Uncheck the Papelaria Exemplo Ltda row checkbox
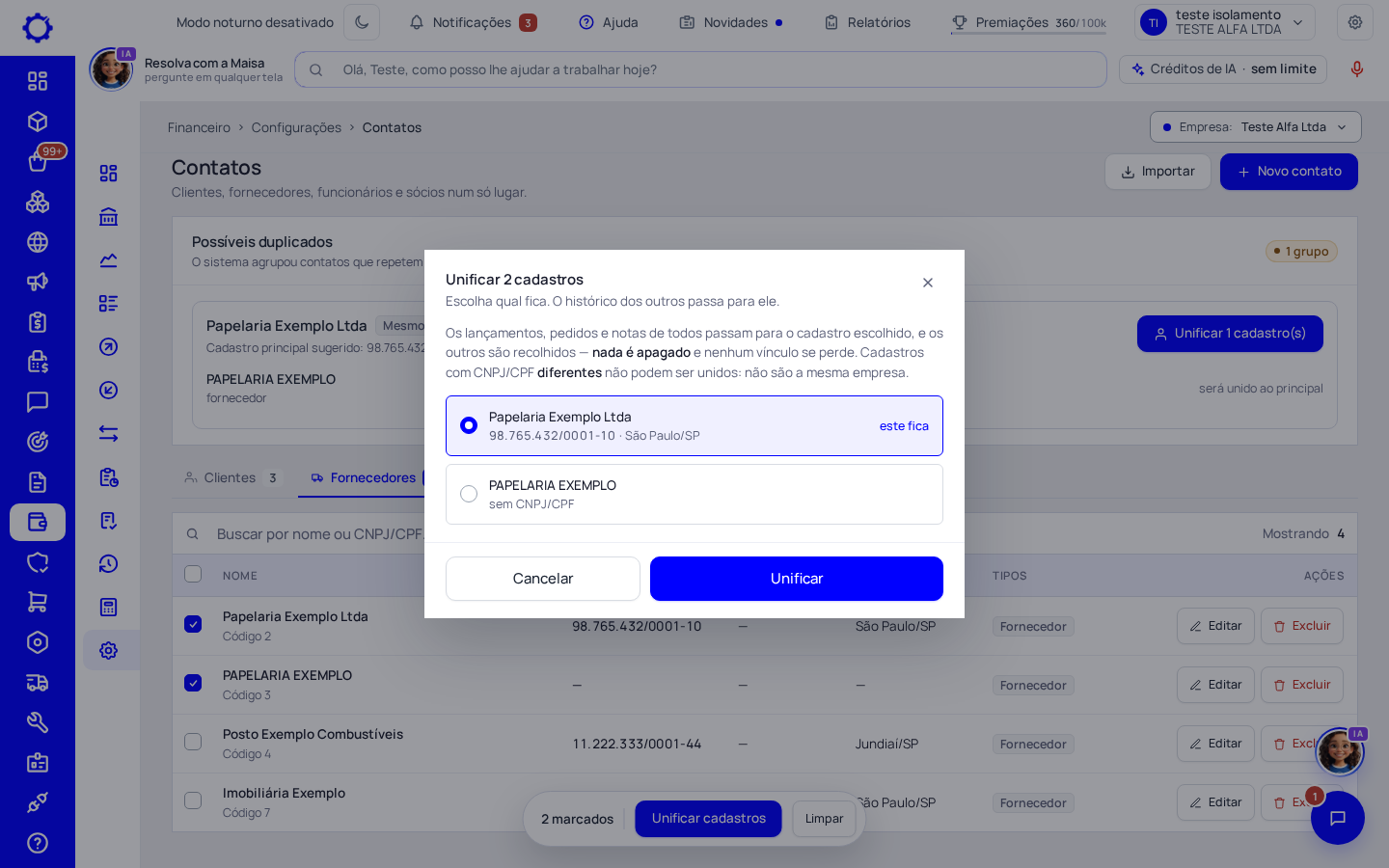 [193, 624]
